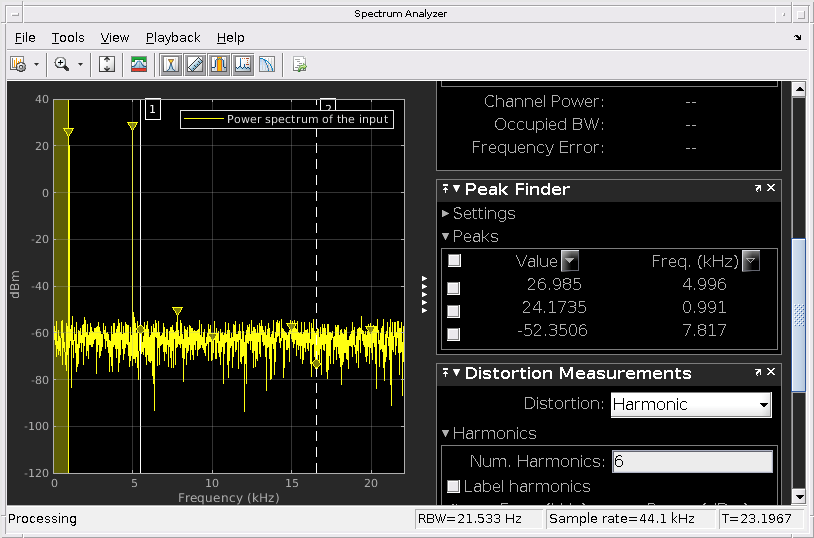Viewport: 814px width, 538px height.
Task: Click the Num. Harmonics input field
Action: click(x=692, y=461)
